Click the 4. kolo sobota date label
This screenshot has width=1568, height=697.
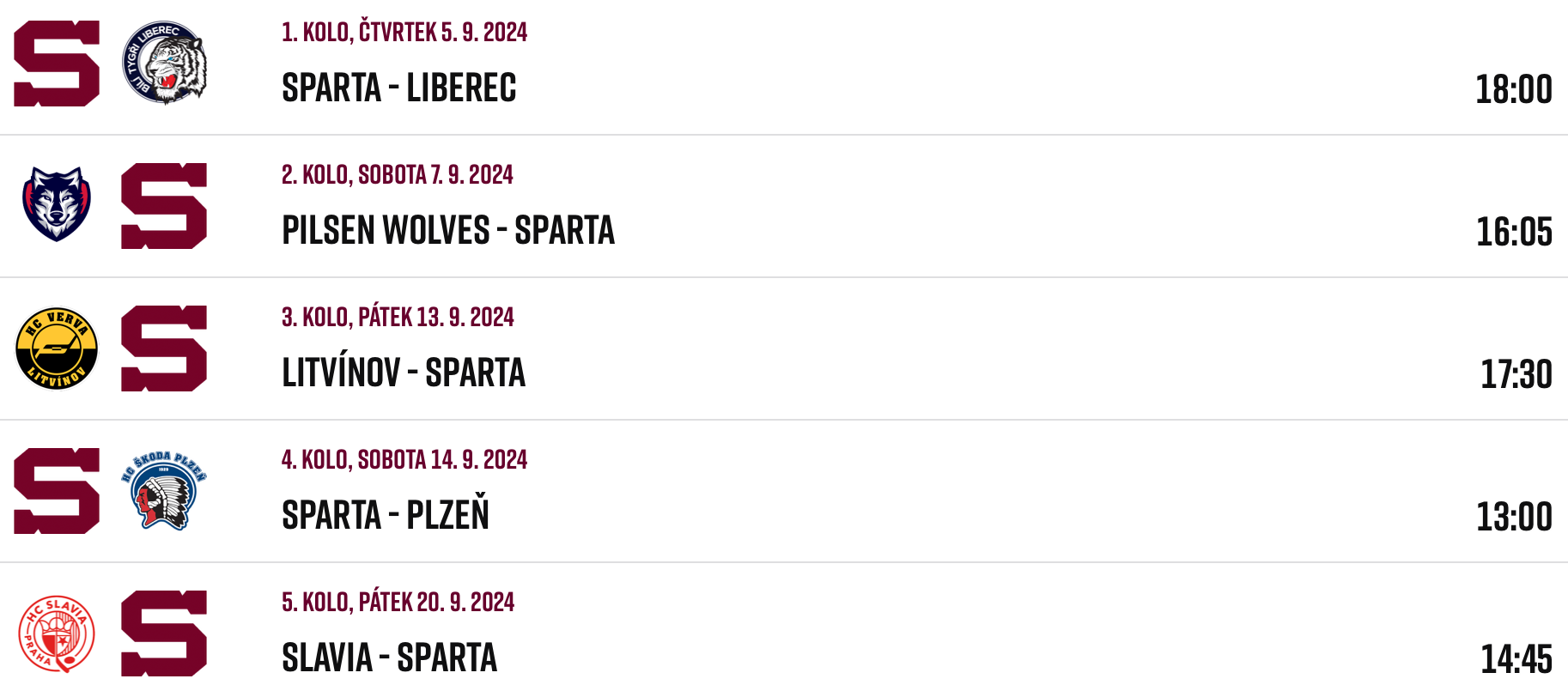click(x=404, y=459)
